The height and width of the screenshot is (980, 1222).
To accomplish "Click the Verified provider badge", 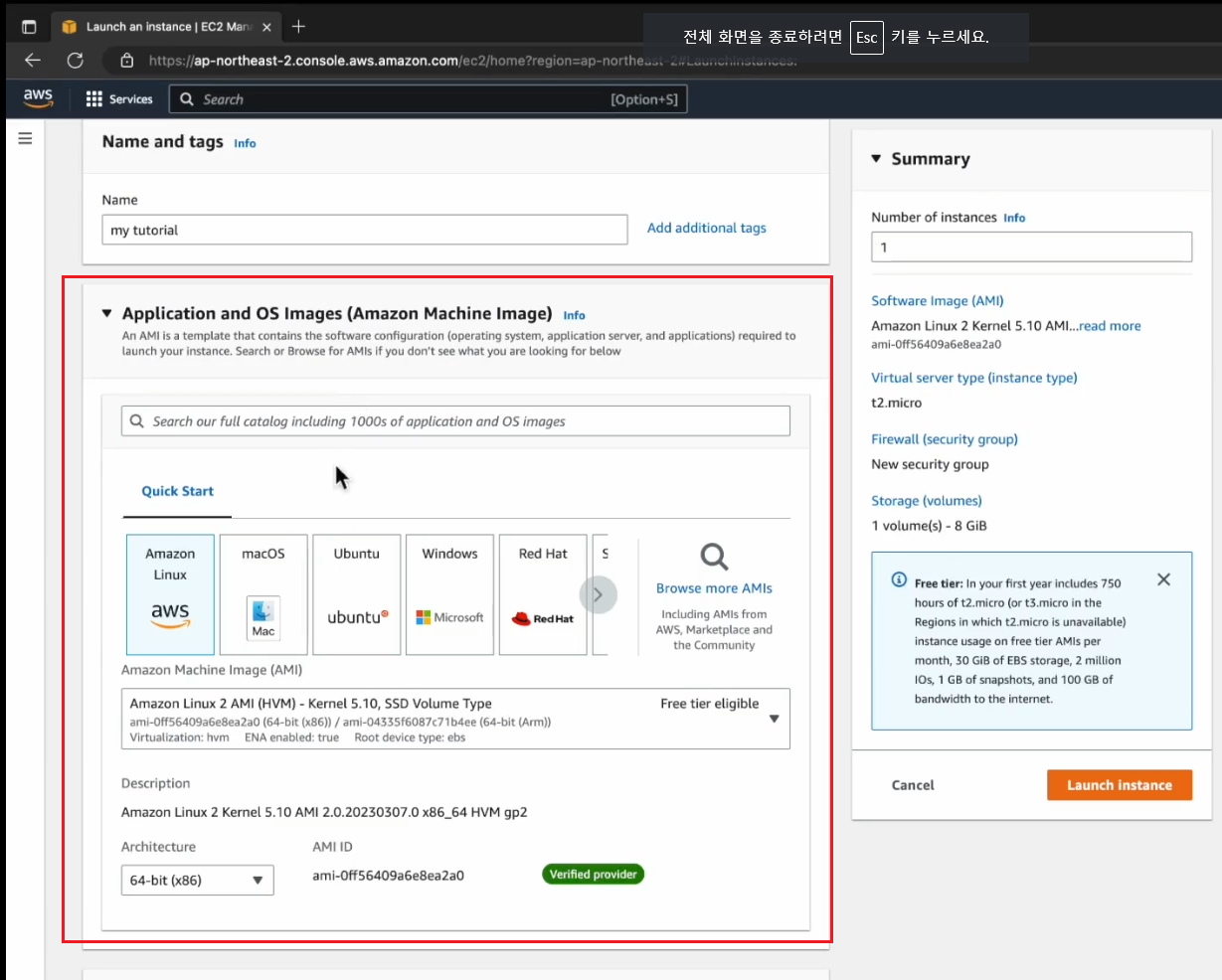I will [x=594, y=875].
